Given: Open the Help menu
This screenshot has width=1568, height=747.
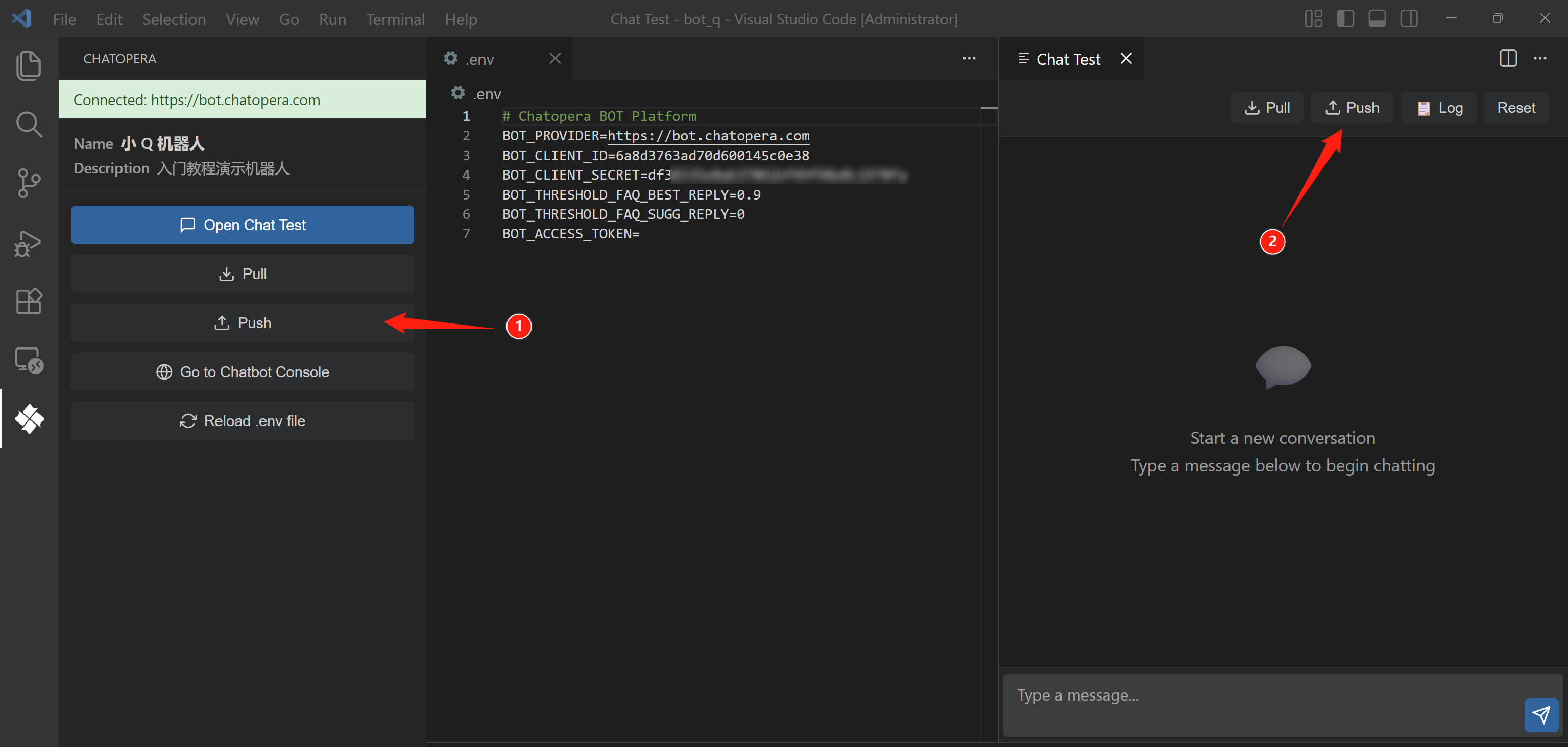Looking at the screenshot, I should pyautogui.click(x=461, y=19).
